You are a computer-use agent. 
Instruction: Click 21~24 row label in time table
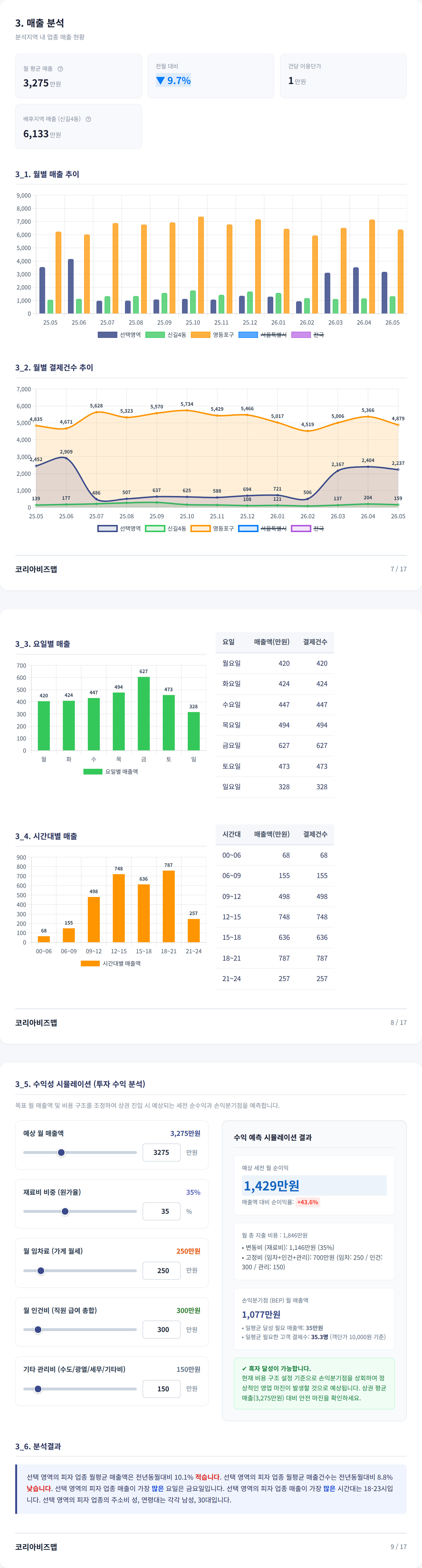click(231, 979)
